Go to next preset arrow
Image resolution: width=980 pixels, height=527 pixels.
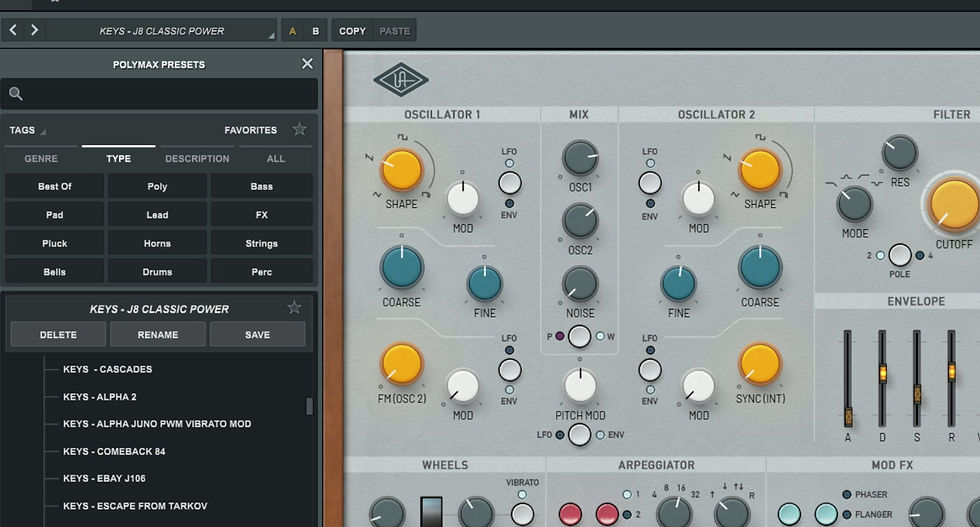tap(34, 30)
